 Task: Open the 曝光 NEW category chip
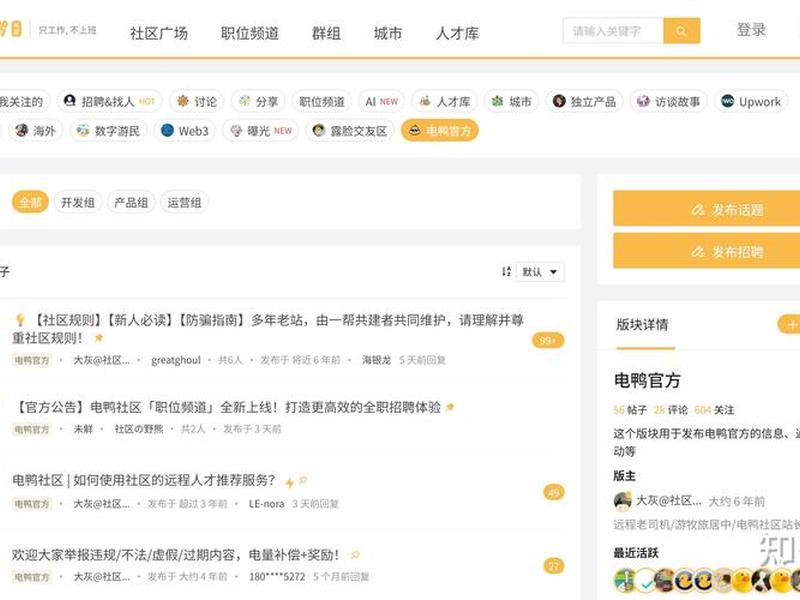click(261, 131)
